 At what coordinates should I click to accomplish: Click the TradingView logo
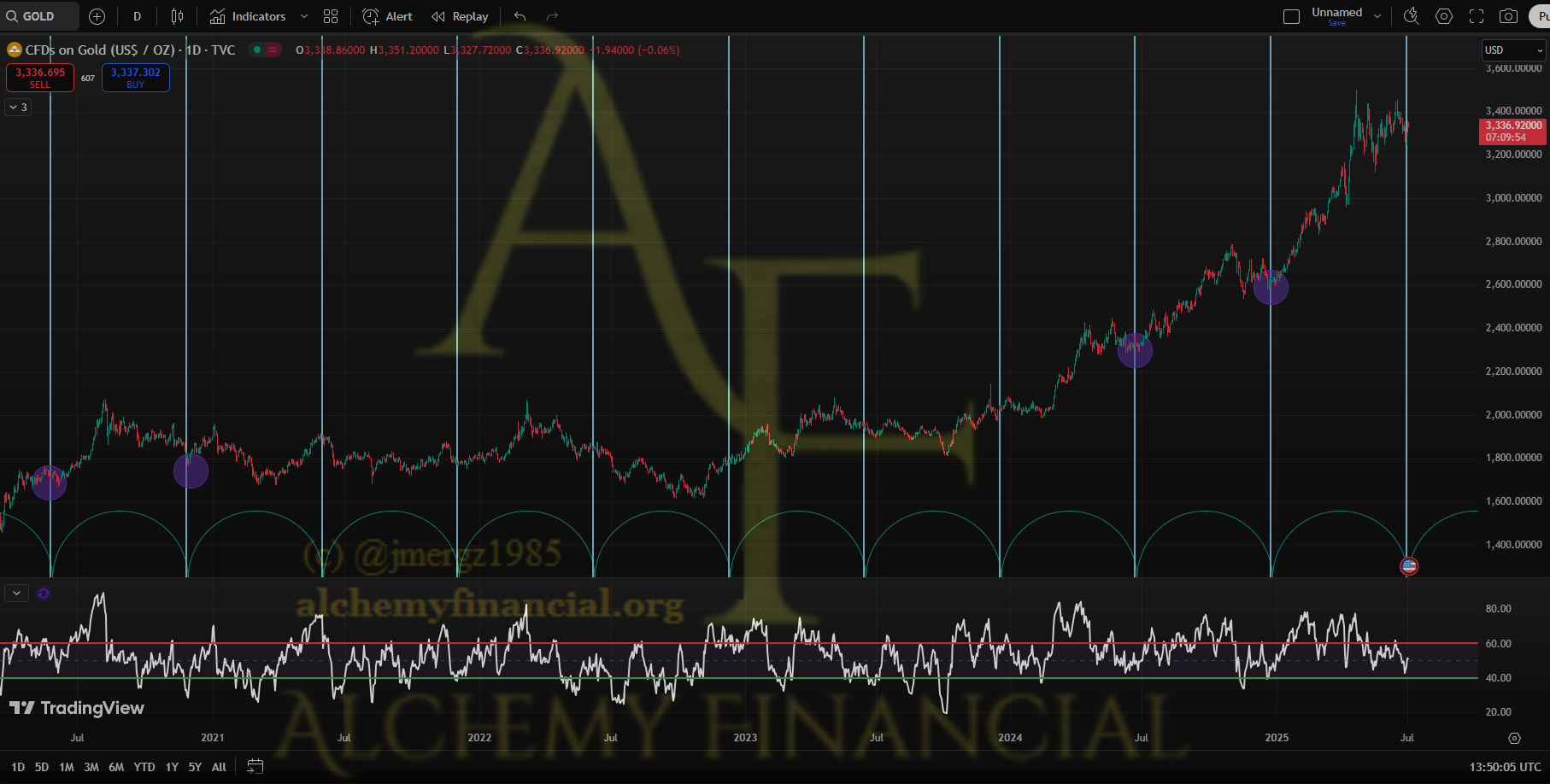(77, 708)
